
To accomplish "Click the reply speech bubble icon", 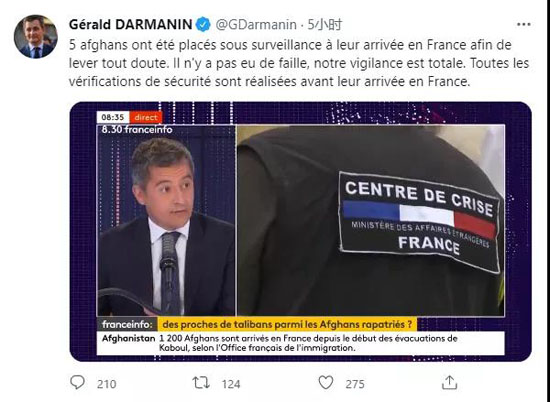I will (77, 382).
